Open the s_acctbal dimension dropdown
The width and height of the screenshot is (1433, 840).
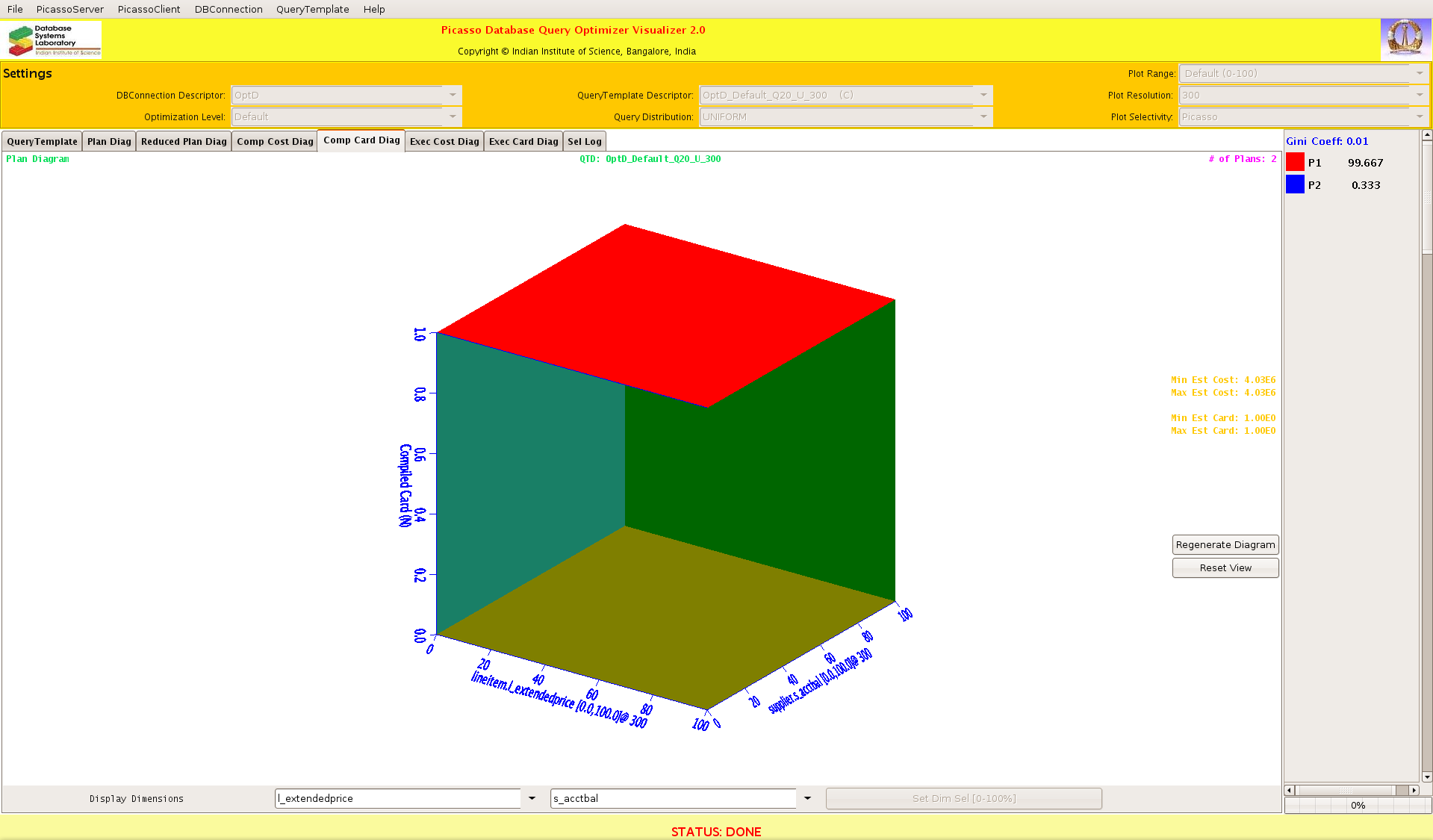point(807,798)
